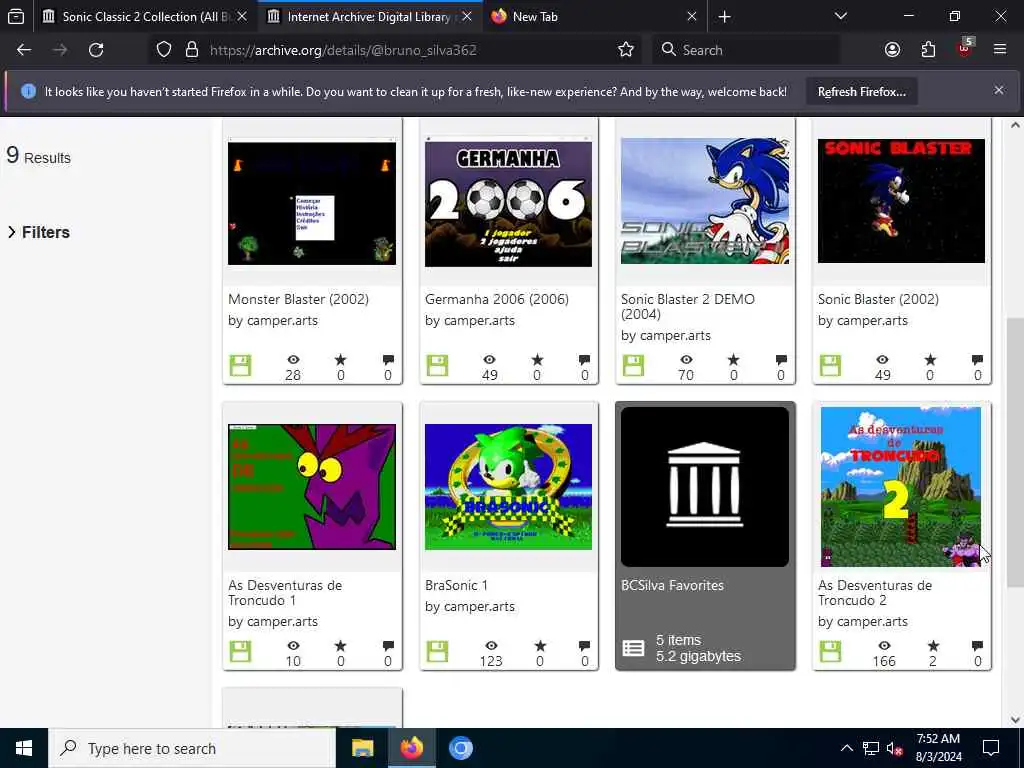Bookmark this page with star icon
The height and width of the screenshot is (768, 1024).
tap(626, 50)
